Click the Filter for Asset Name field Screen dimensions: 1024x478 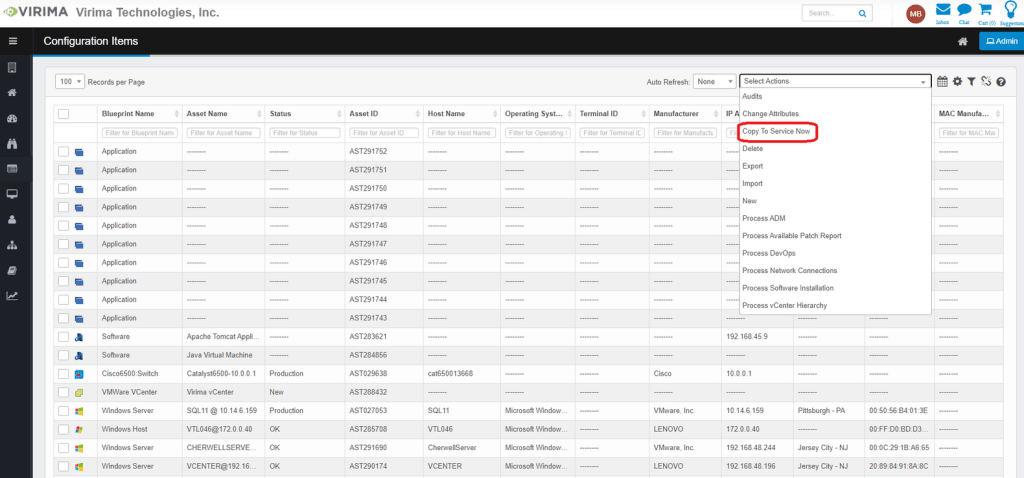click(x=223, y=133)
